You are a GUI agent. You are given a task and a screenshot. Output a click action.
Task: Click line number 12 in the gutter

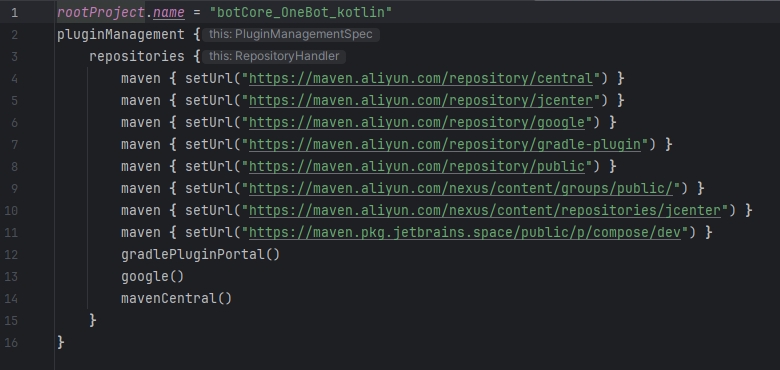pos(11,255)
